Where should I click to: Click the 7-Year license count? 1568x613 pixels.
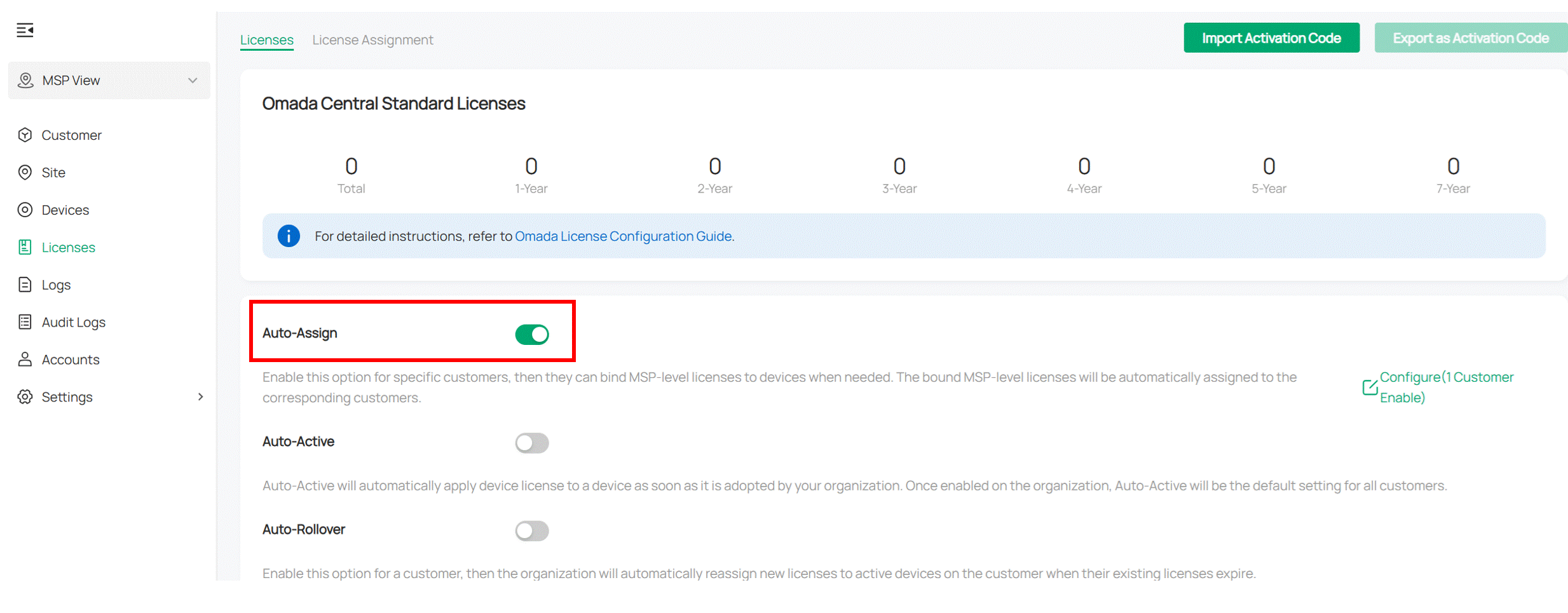tap(1453, 166)
